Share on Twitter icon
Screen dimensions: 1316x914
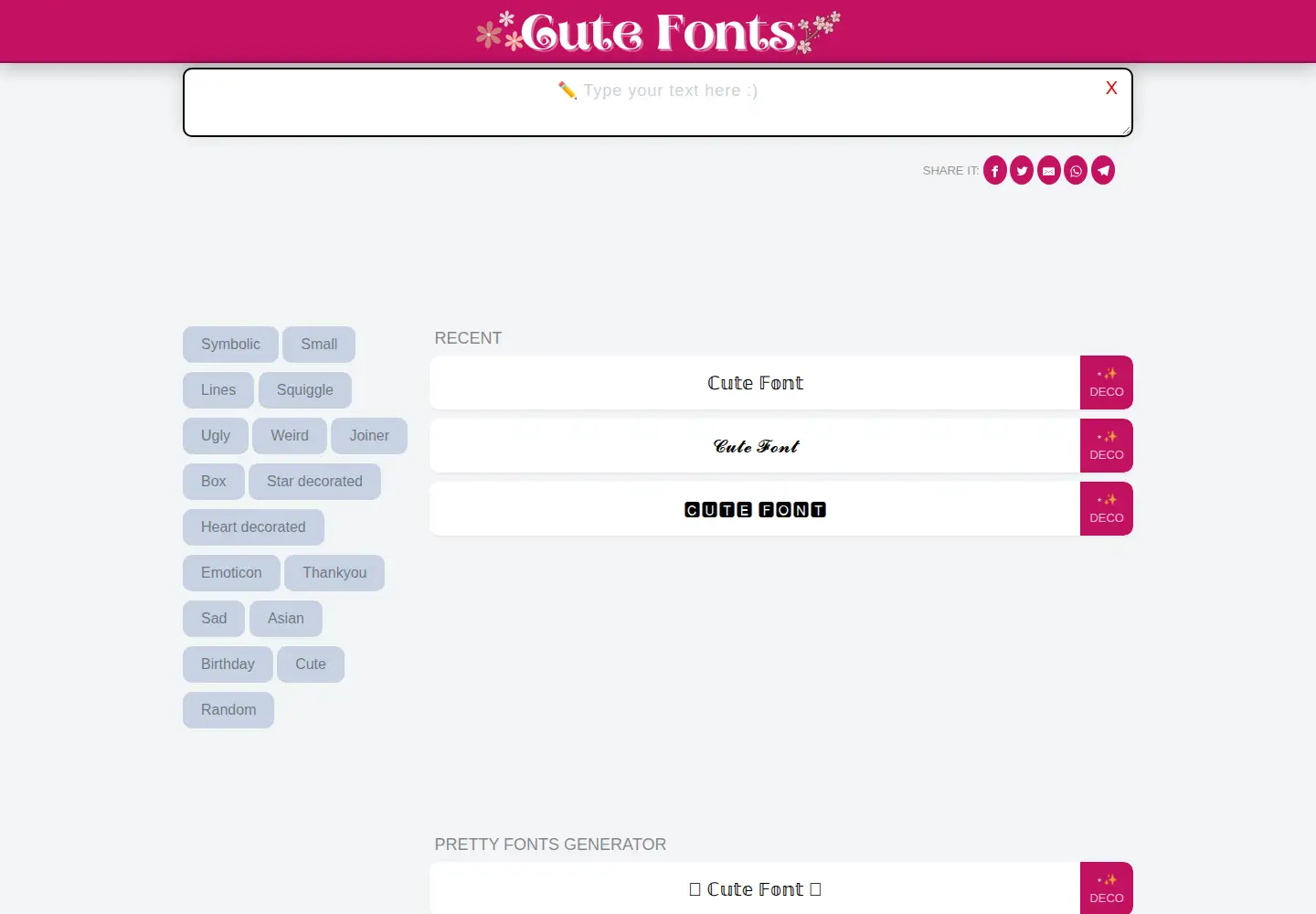[x=1022, y=170]
